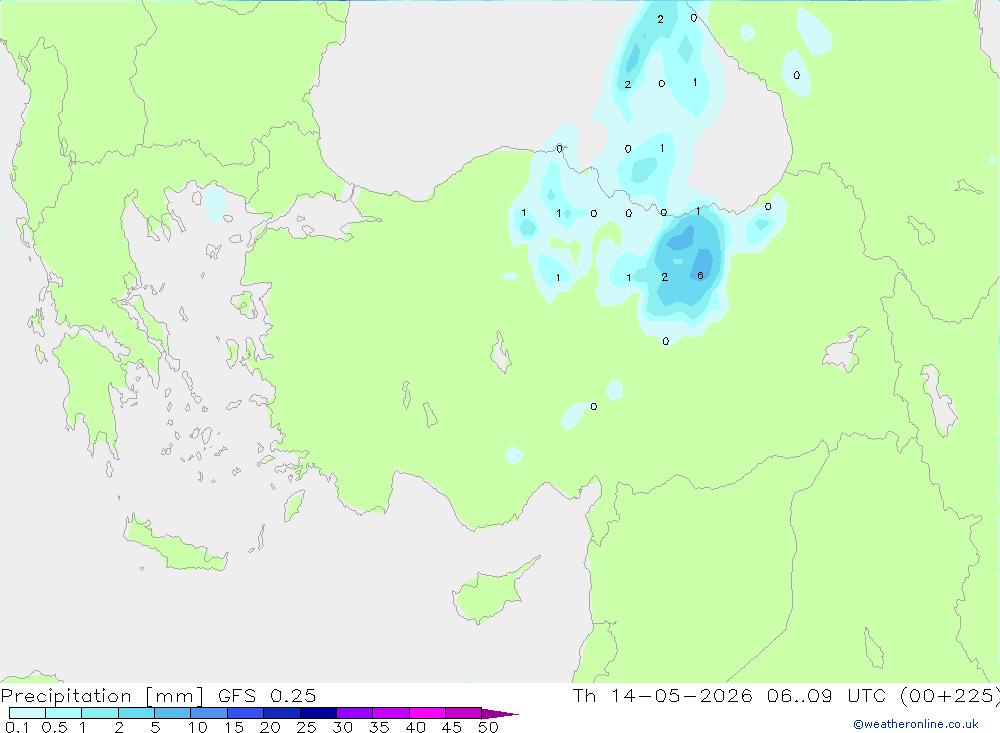Click the 10–15 mm blue legend swatch
Screen dimensions: 1000x733
pos(209,713)
